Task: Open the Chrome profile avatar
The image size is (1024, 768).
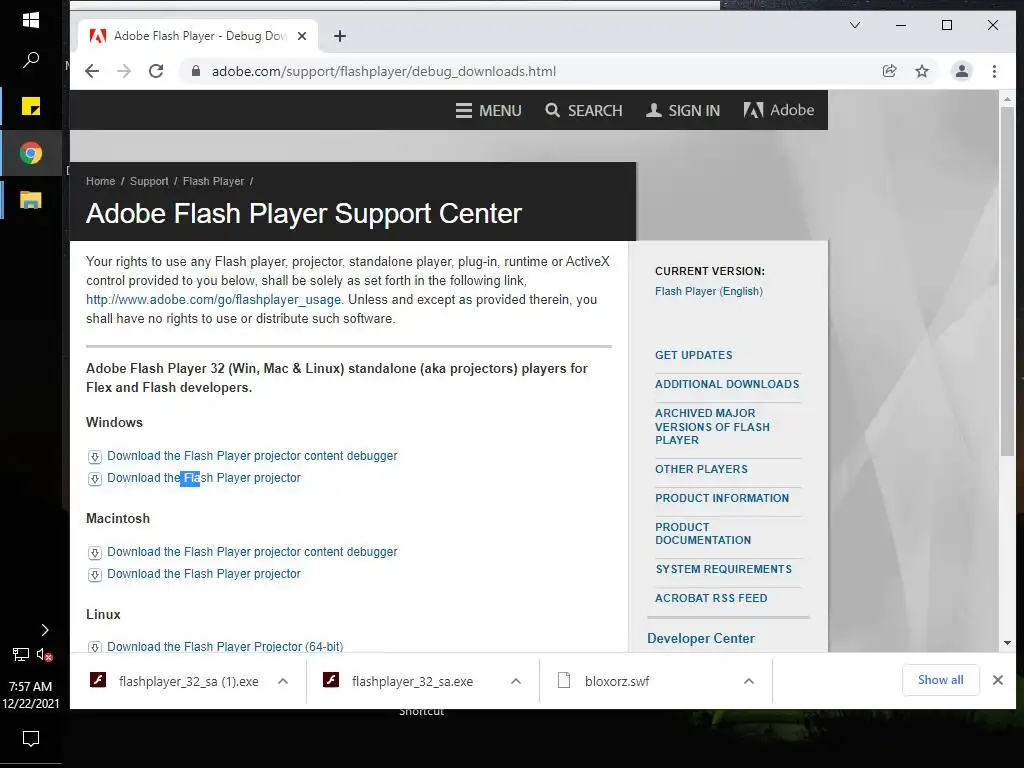Action: point(961,71)
